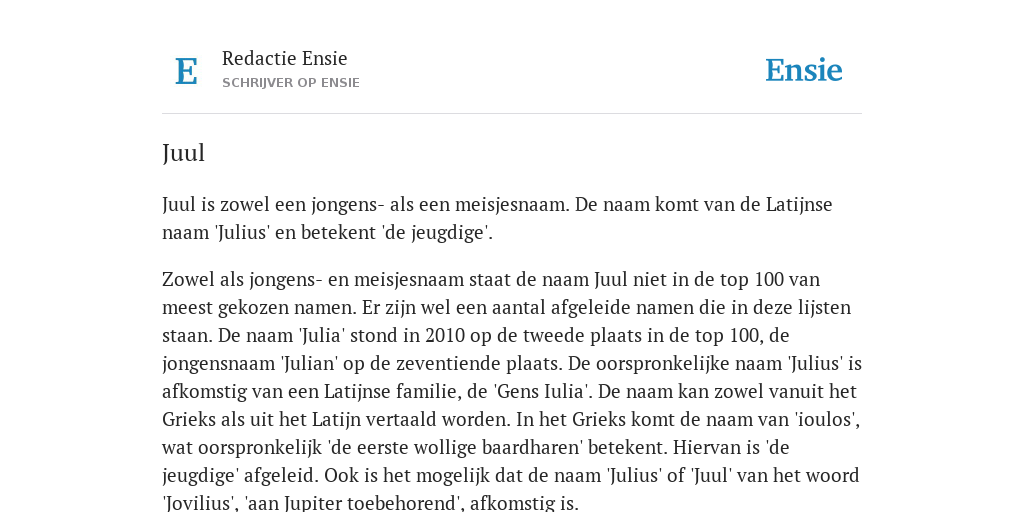Image resolution: width=1024 pixels, height=512 pixels.
Task: Click the blue E author avatar icon
Action: (x=186, y=71)
